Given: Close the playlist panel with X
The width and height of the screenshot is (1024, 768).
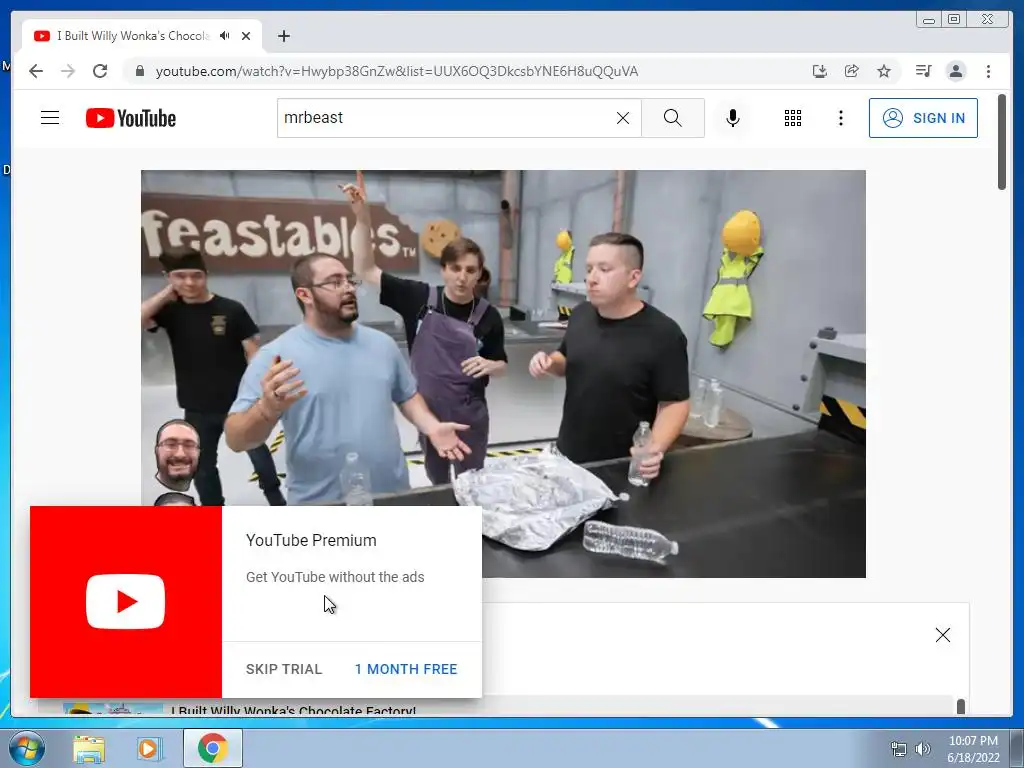Looking at the screenshot, I should coord(942,635).
